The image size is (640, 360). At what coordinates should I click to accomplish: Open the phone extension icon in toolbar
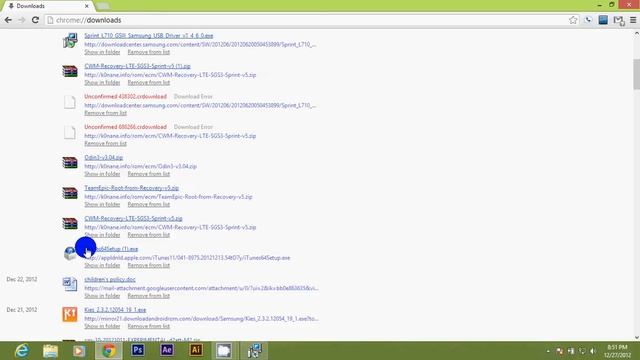[x=588, y=20]
